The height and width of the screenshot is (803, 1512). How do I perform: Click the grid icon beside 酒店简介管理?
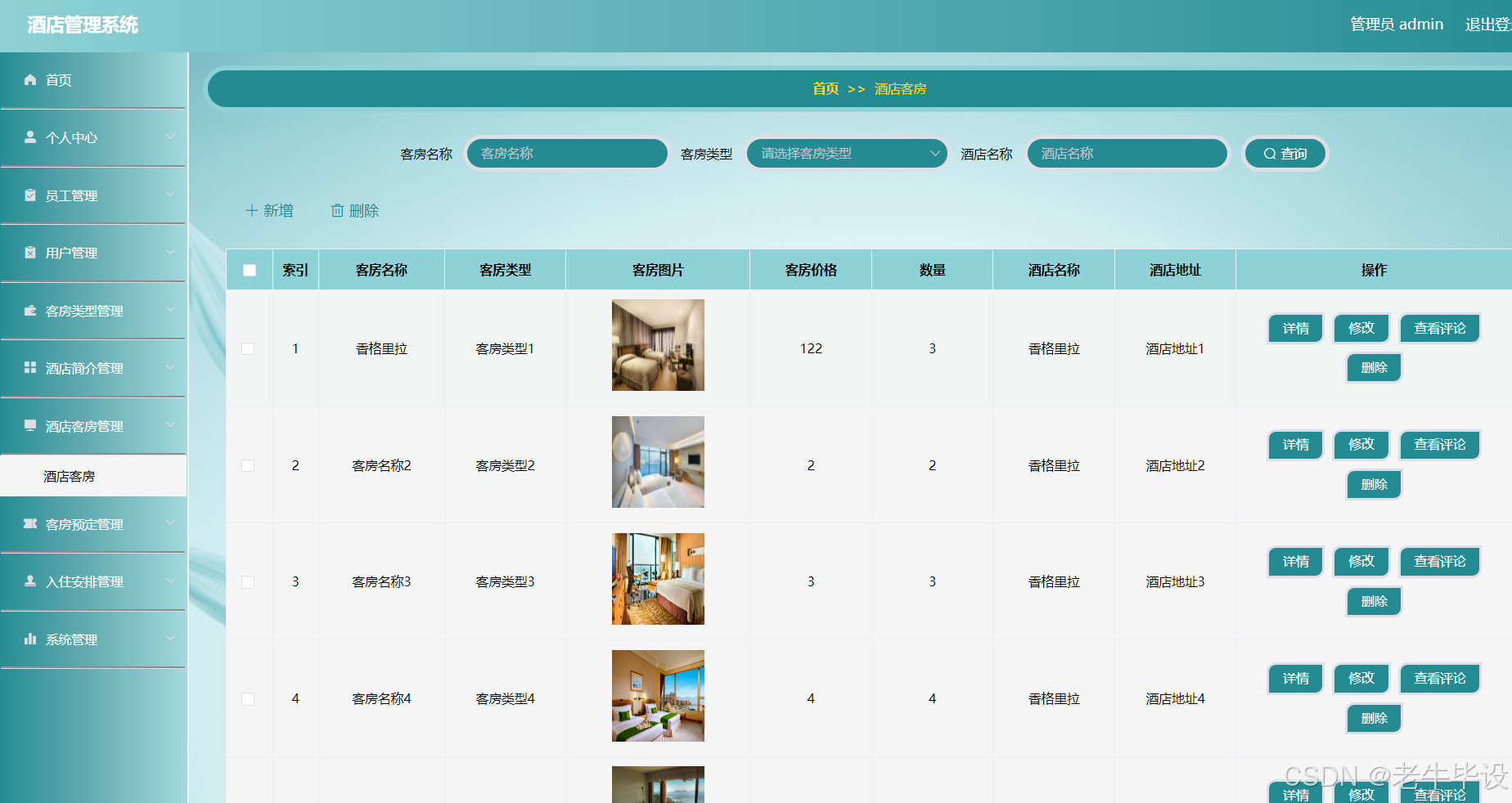click(x=30, y=367)
